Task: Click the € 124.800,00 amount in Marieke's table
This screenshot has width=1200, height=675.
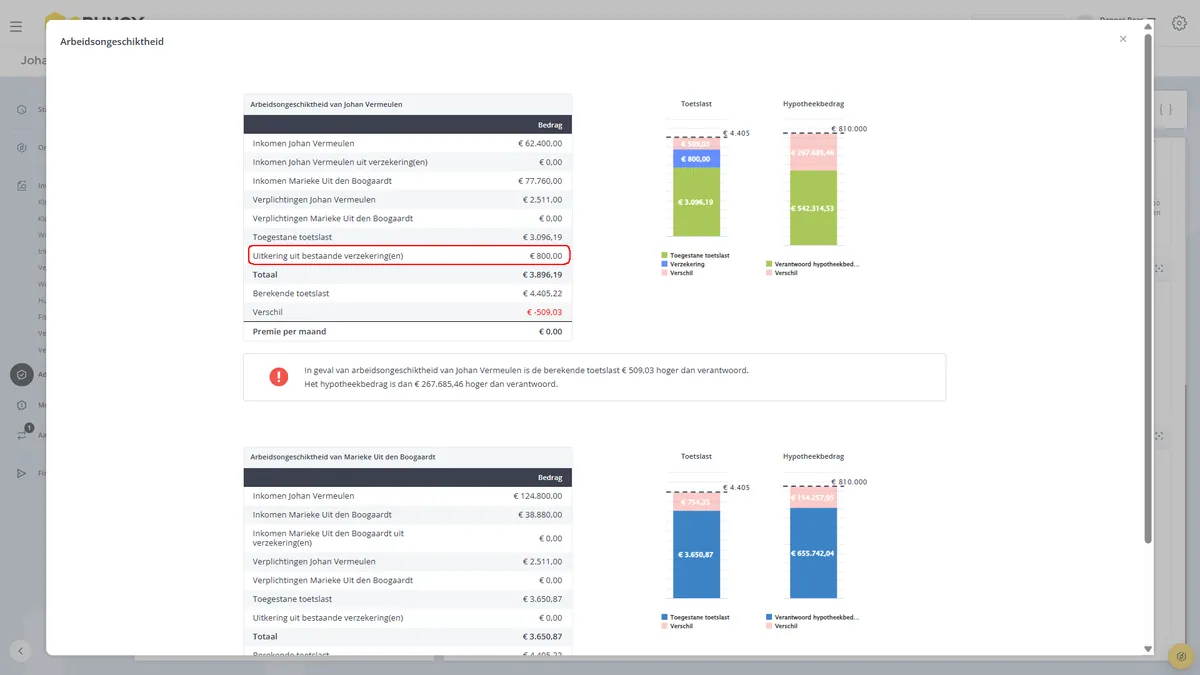Action: click(537, 496)
